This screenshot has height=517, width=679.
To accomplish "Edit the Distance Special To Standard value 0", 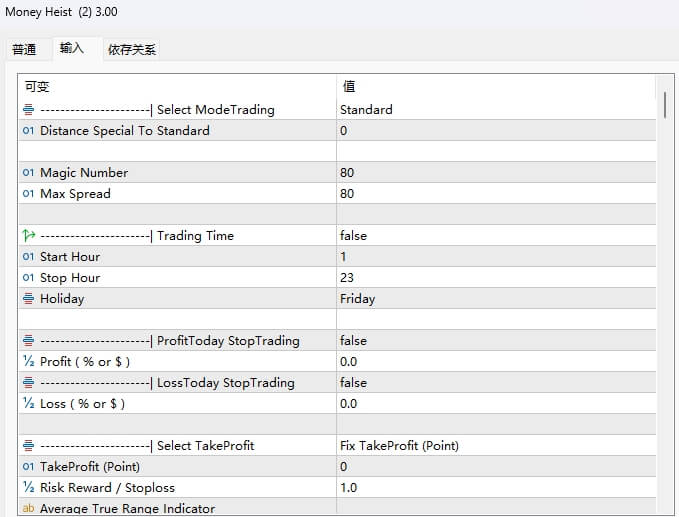I will point(496,131).
